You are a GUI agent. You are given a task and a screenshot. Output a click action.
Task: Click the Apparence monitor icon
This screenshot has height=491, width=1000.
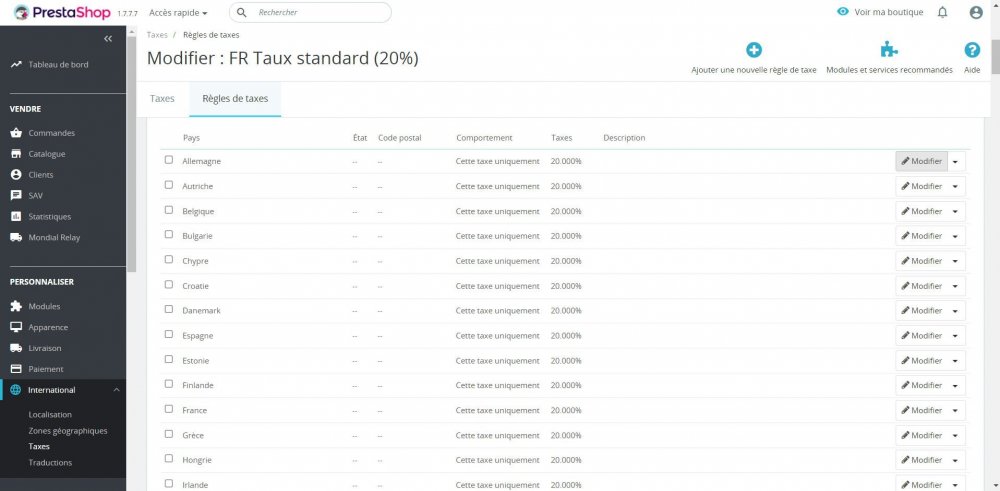tap(16, 327)
